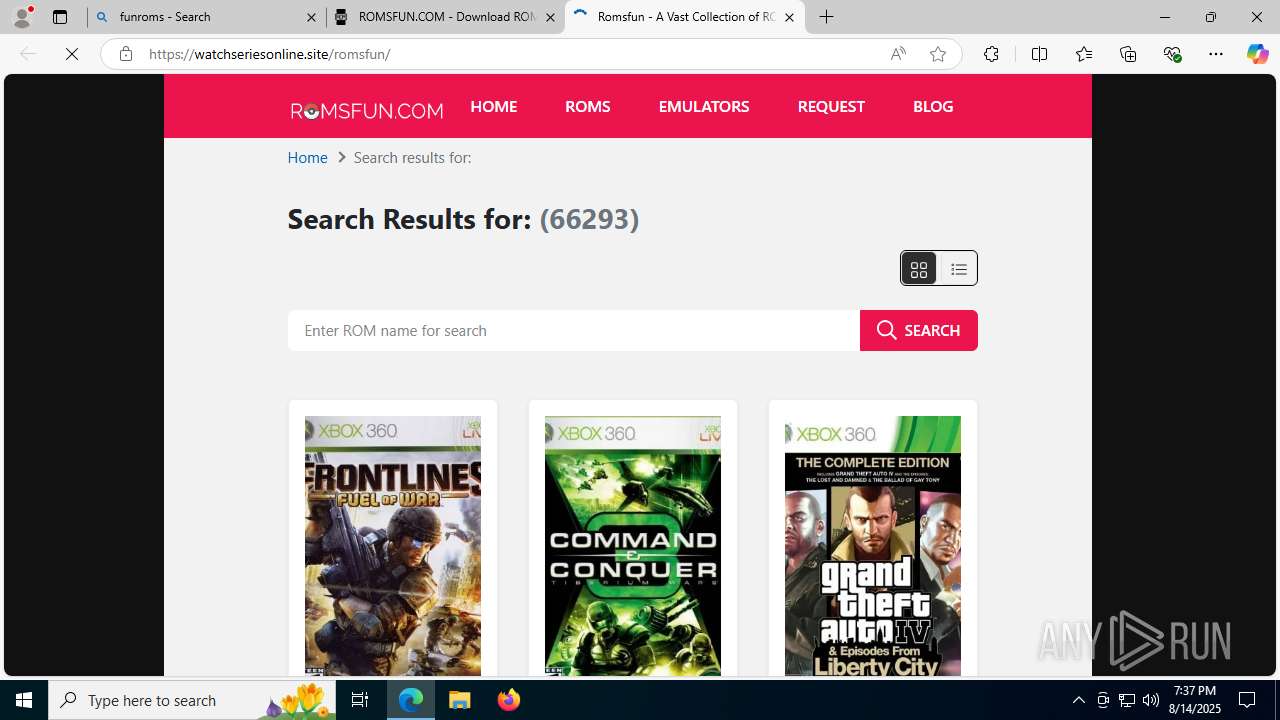This screenshot has width=1280, height=720.
Task: Open the taskbar clock 7:37 PM
Action: coord(1196,700)
